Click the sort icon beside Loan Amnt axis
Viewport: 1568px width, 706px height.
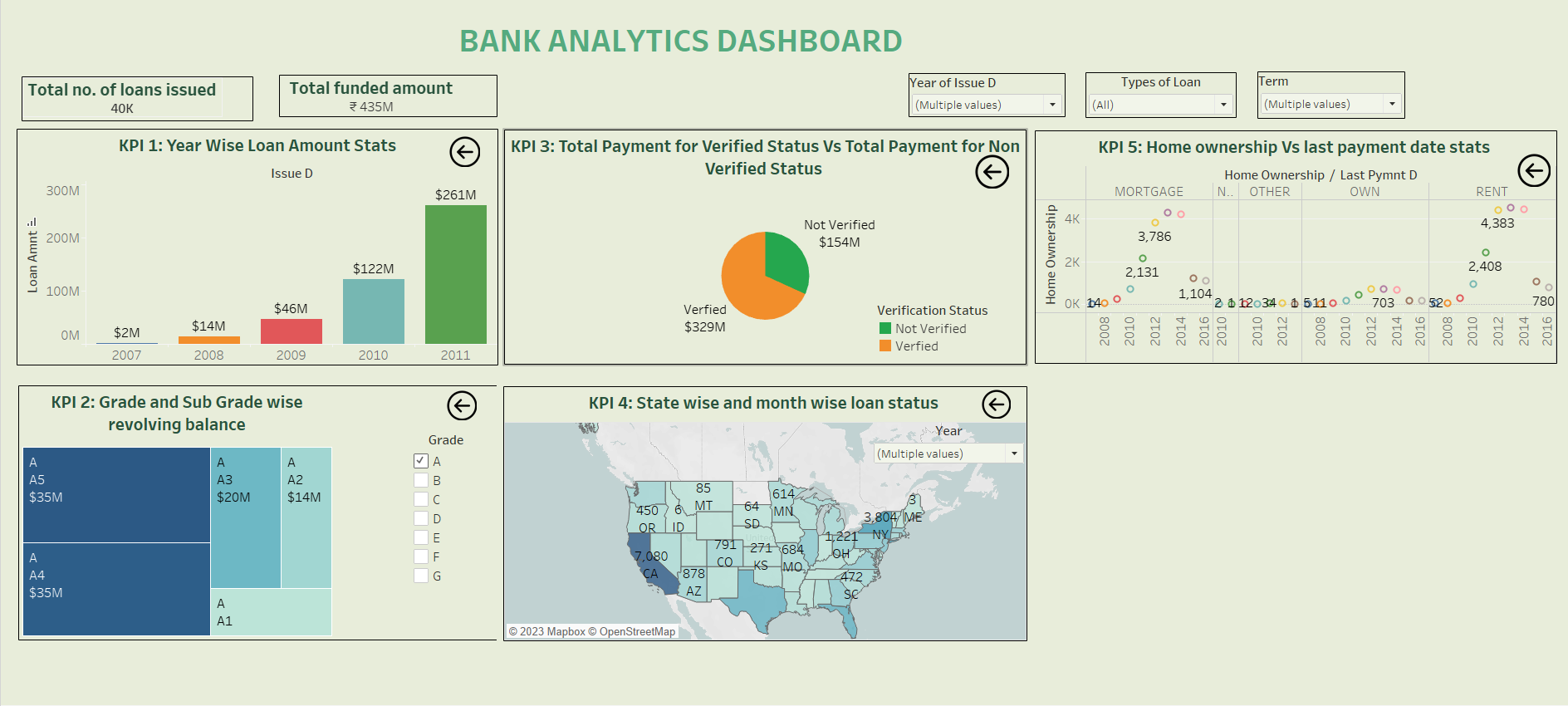point(32,223)
